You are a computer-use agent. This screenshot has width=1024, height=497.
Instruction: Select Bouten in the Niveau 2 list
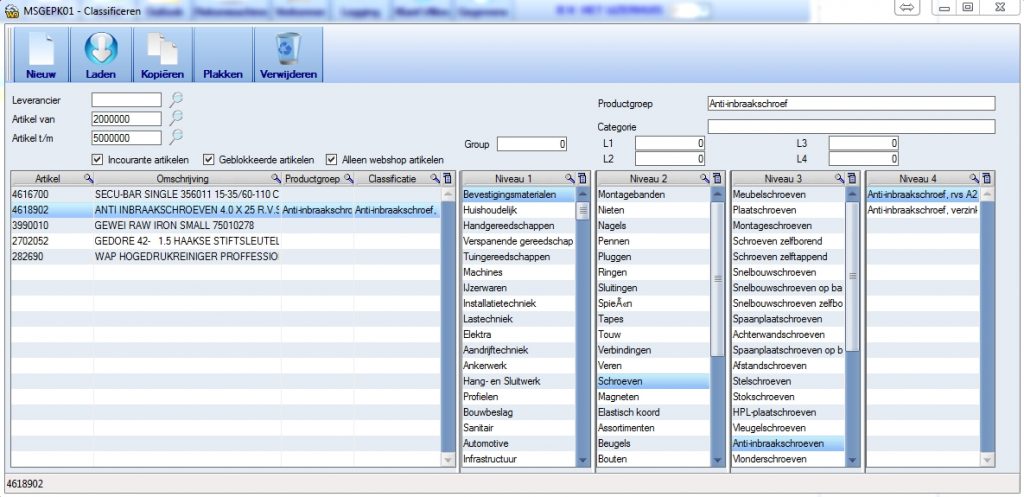[652, 459]
